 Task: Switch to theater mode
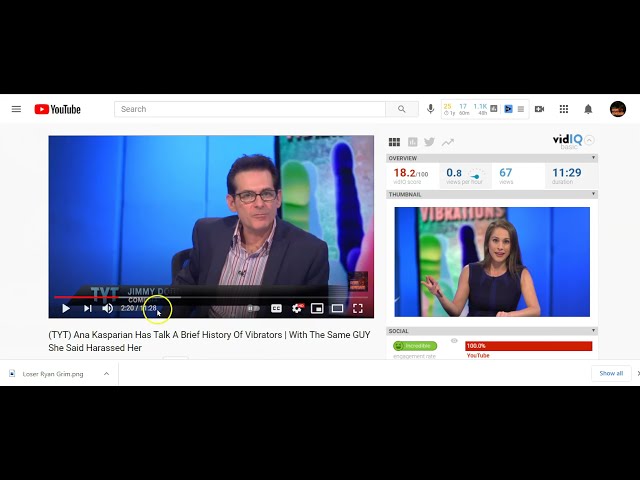(337, 309)
